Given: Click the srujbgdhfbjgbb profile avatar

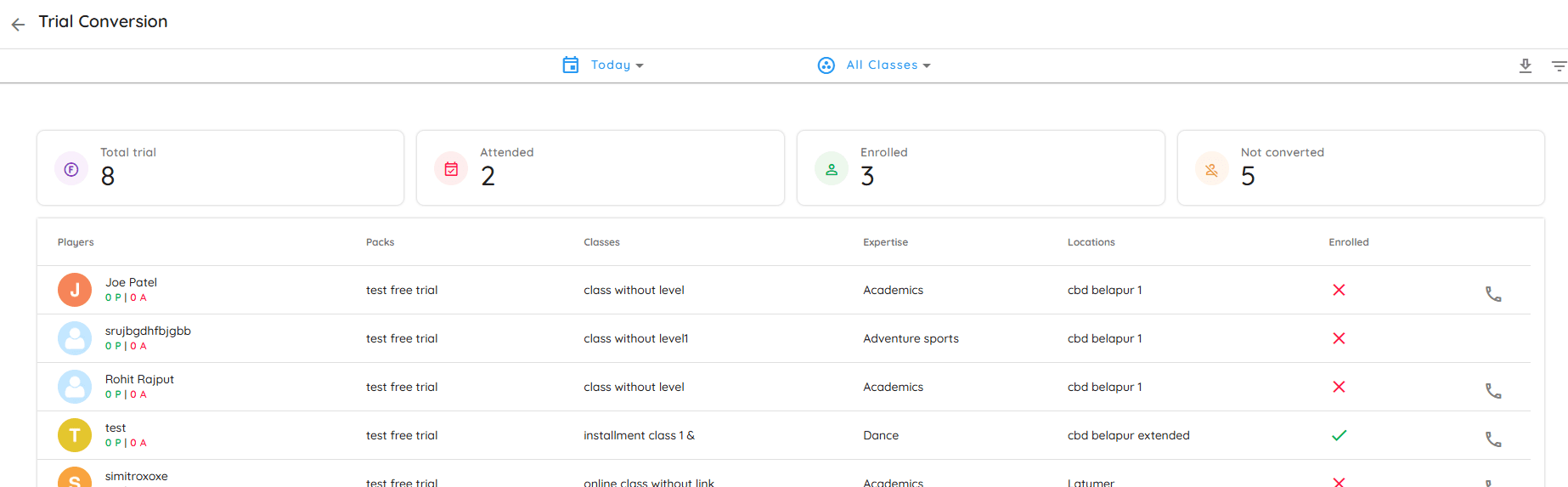Looking at the screenshot, I should click(75, 338).
